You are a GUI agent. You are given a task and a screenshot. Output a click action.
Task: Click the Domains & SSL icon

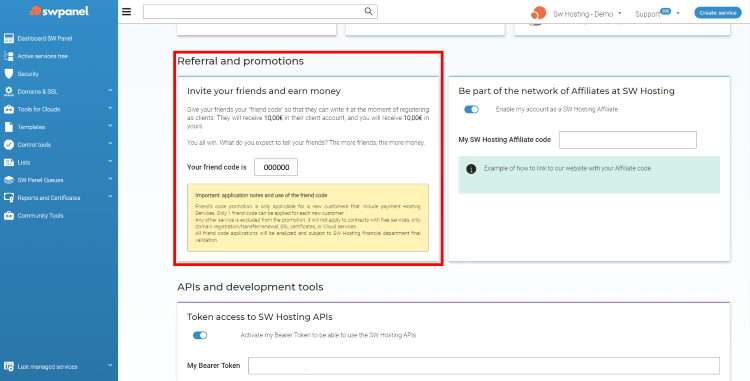[x=9, y=91]
